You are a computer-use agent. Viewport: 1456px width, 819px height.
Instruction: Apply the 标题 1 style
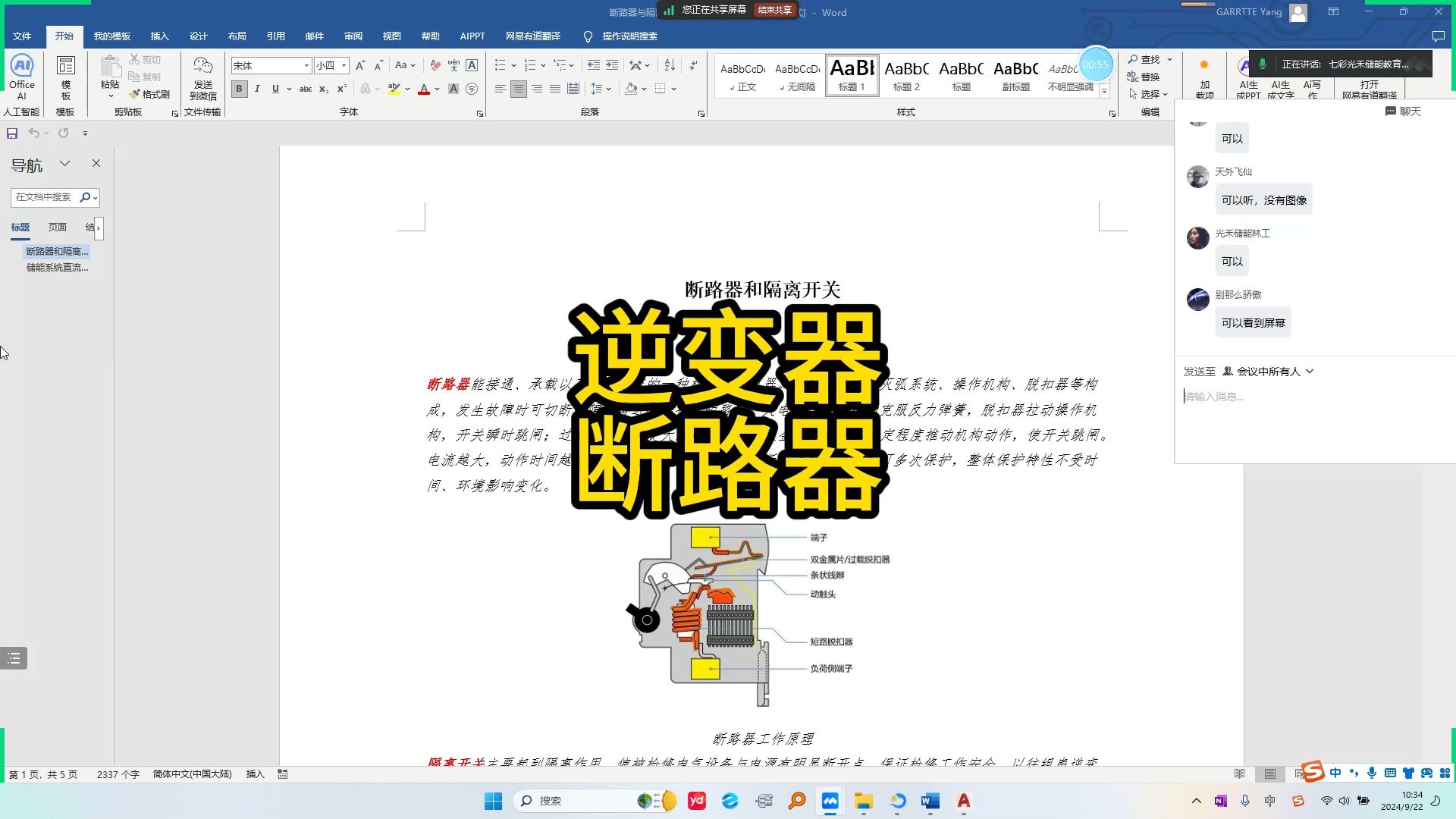click(852, 75)
